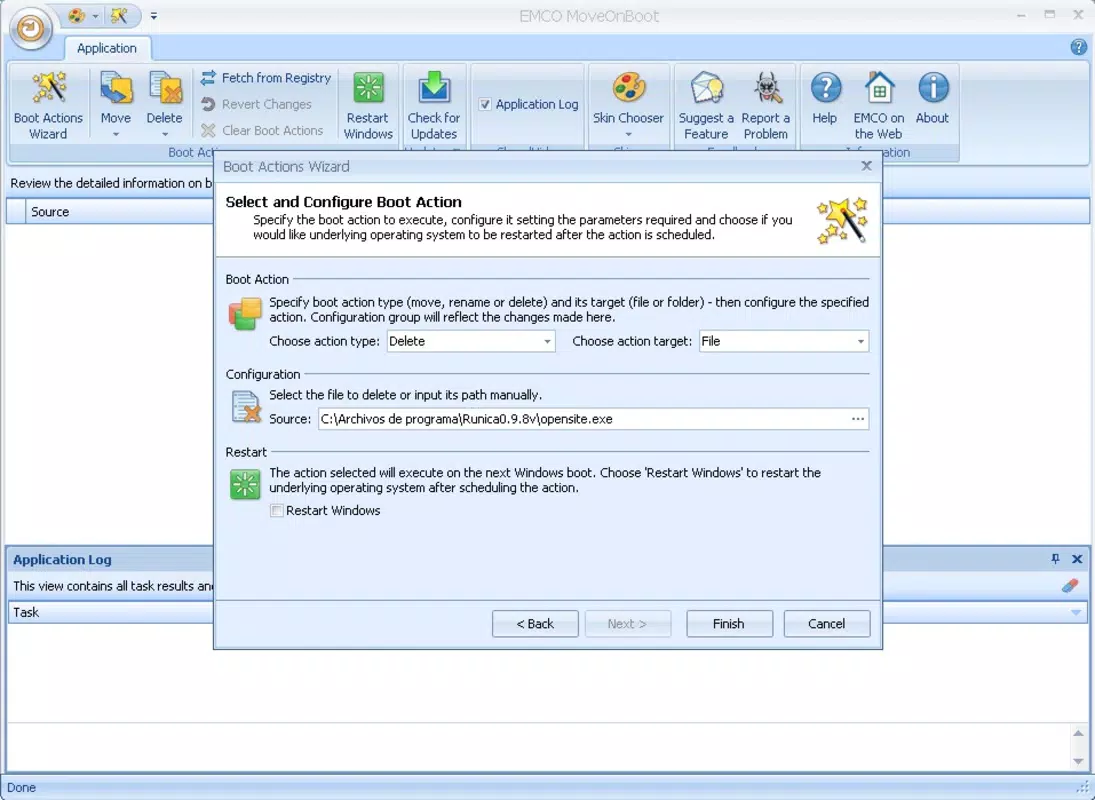Enable the Restart Windows checkbox in the wizard
Screen dimensions: 1095x800
tap(277, 510)
